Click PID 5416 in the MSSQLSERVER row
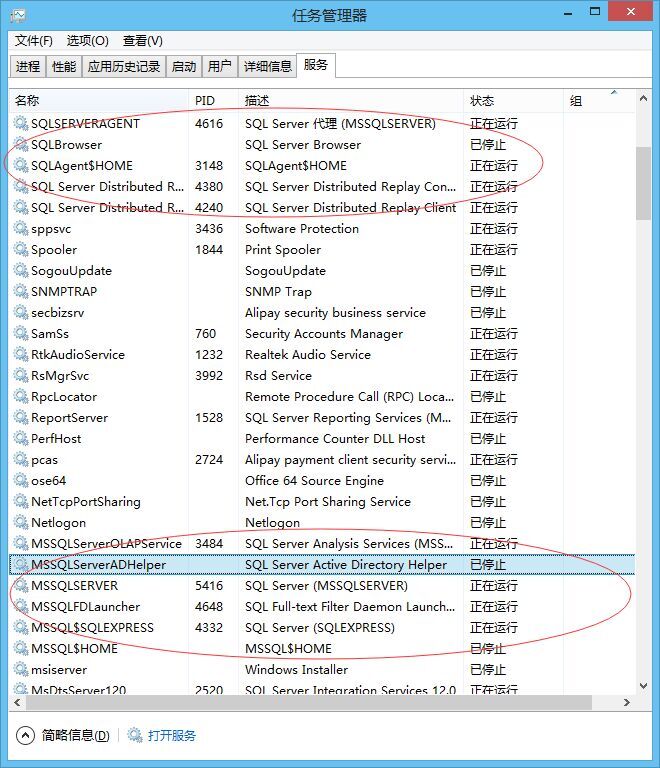Image resolution: width=660 pixels, height=768 pixels. (x=209, y=586)
